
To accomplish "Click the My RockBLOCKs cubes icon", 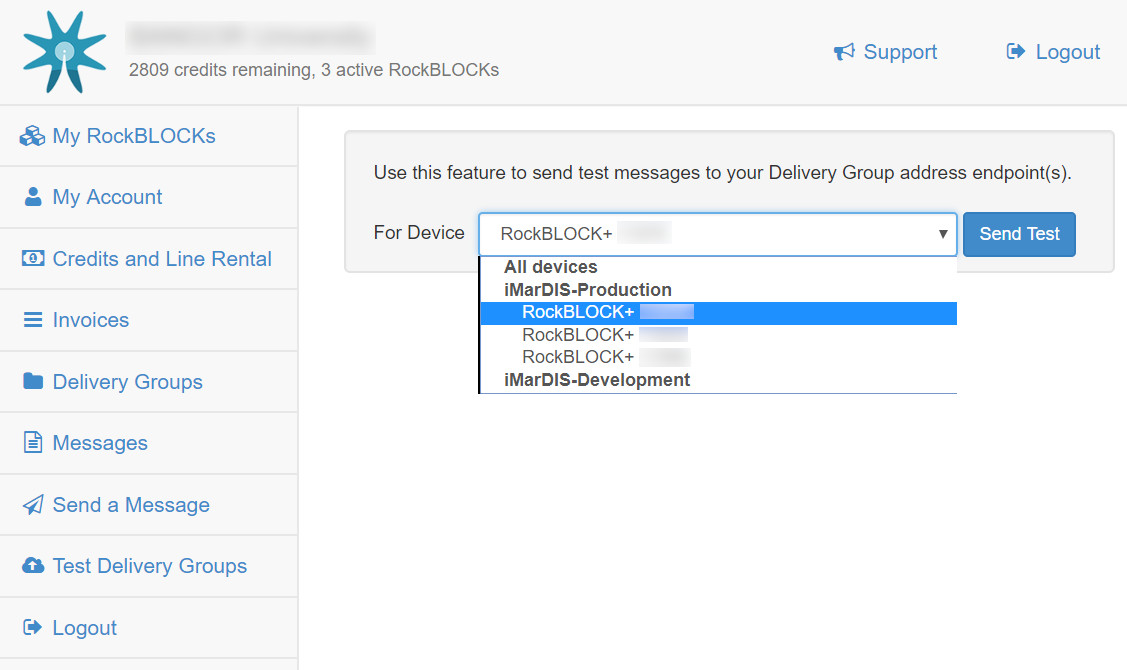I will pos(32,136).
